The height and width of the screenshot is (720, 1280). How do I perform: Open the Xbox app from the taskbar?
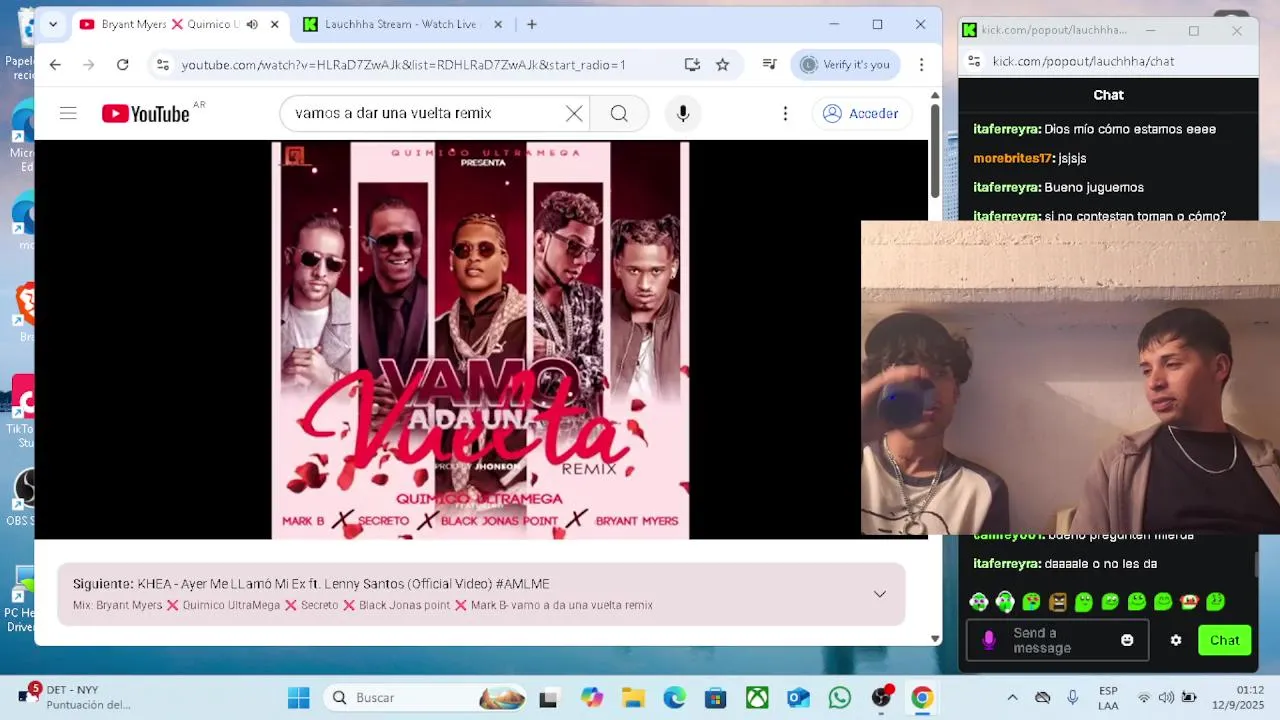[x=757, y=697]
